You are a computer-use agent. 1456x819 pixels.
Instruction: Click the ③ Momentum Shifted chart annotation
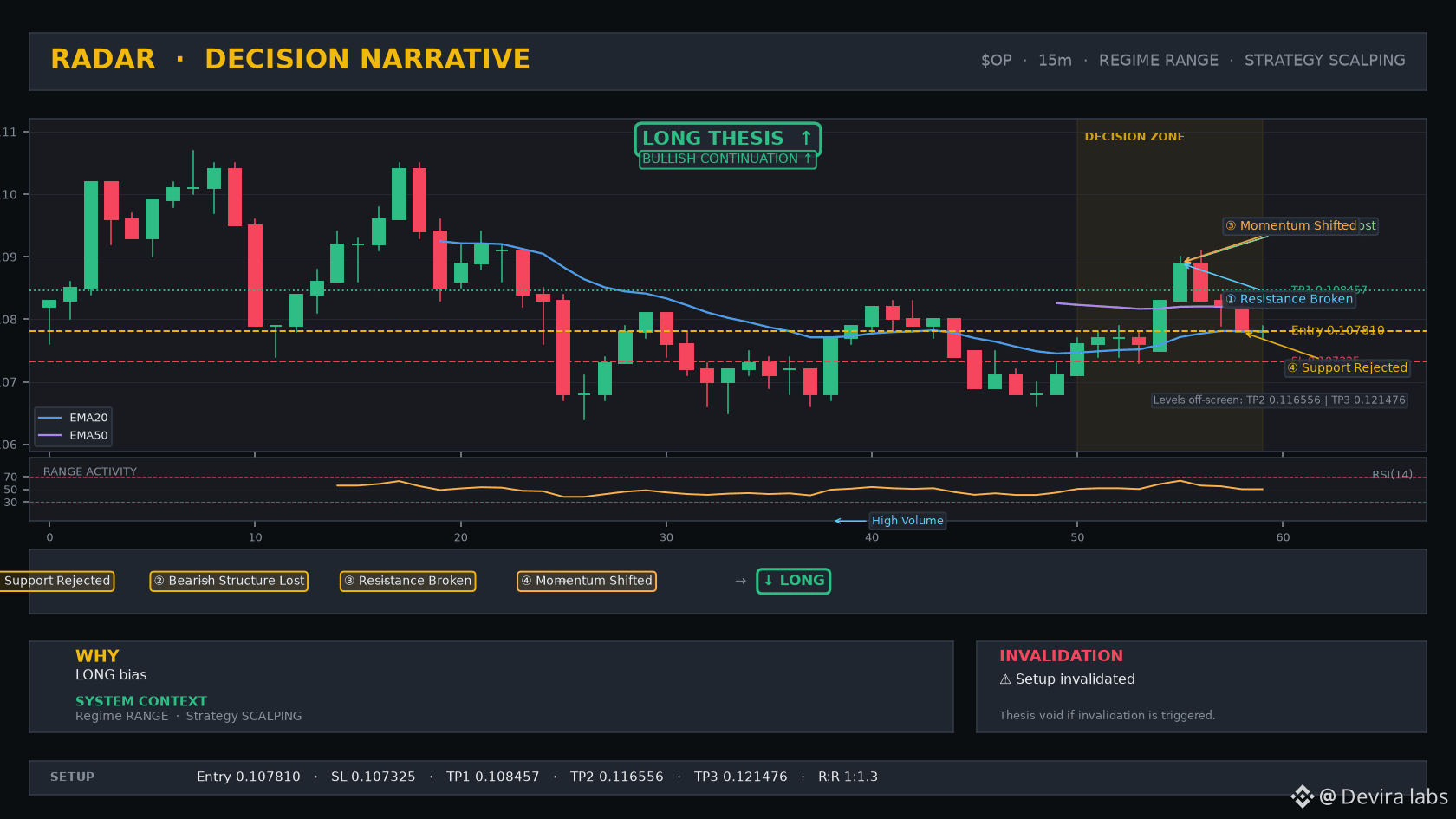(1291, 225)
